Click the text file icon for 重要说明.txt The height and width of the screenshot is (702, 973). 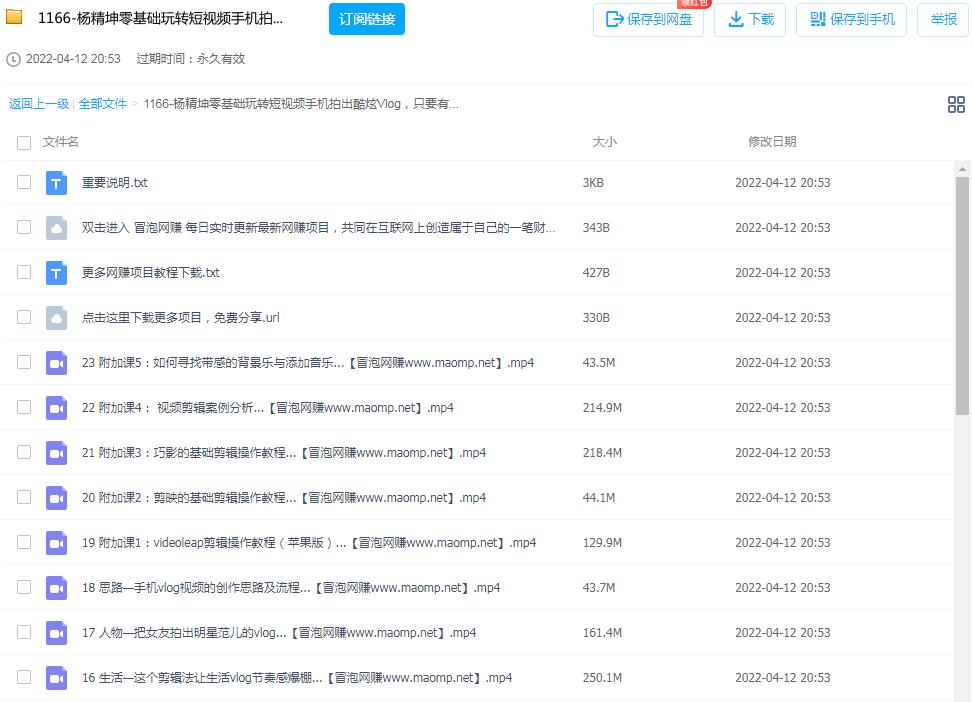coord(57,183)
